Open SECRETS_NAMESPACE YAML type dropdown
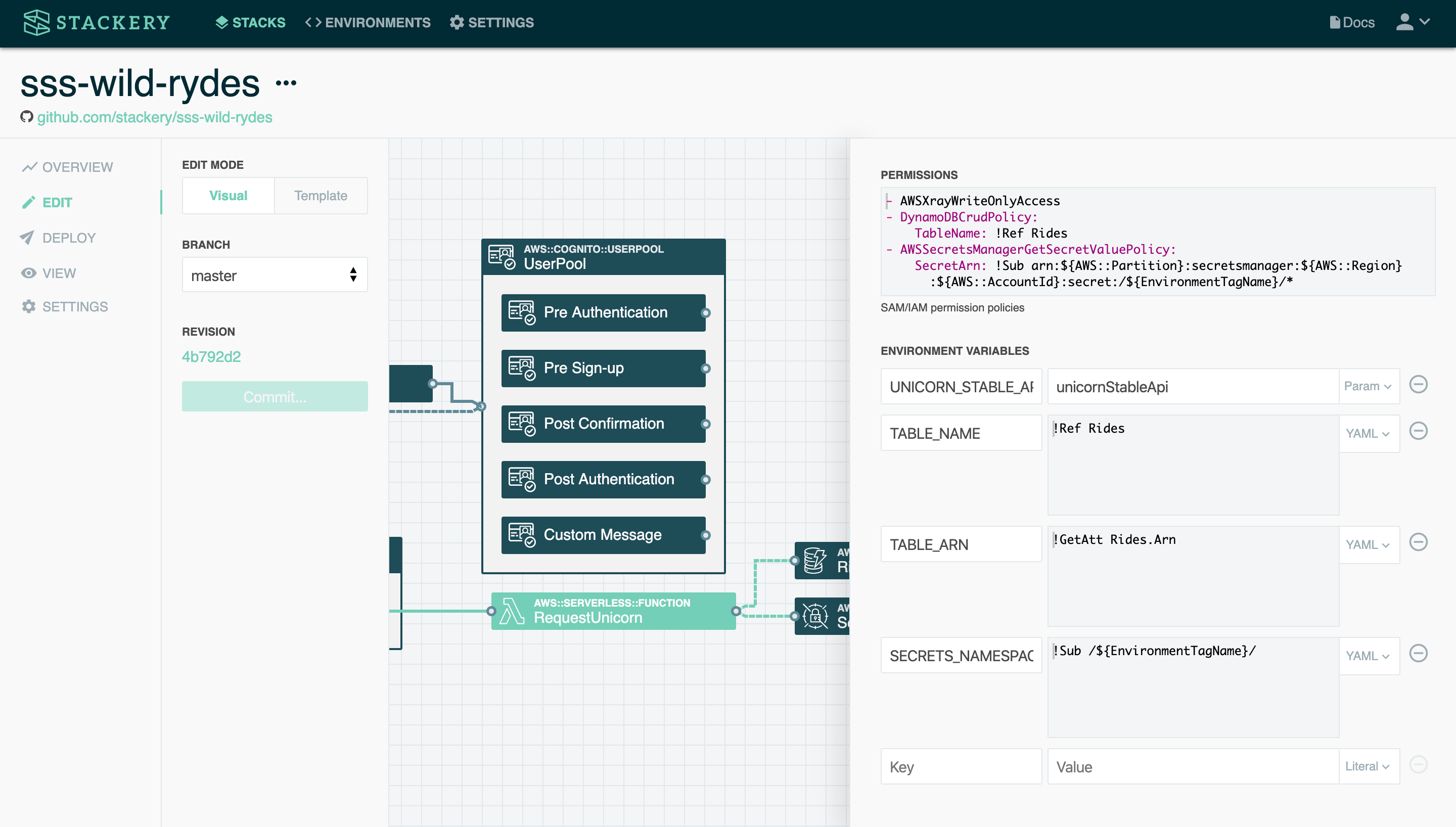Viewport: 1456px width, 827px height. click(1369, 656)
